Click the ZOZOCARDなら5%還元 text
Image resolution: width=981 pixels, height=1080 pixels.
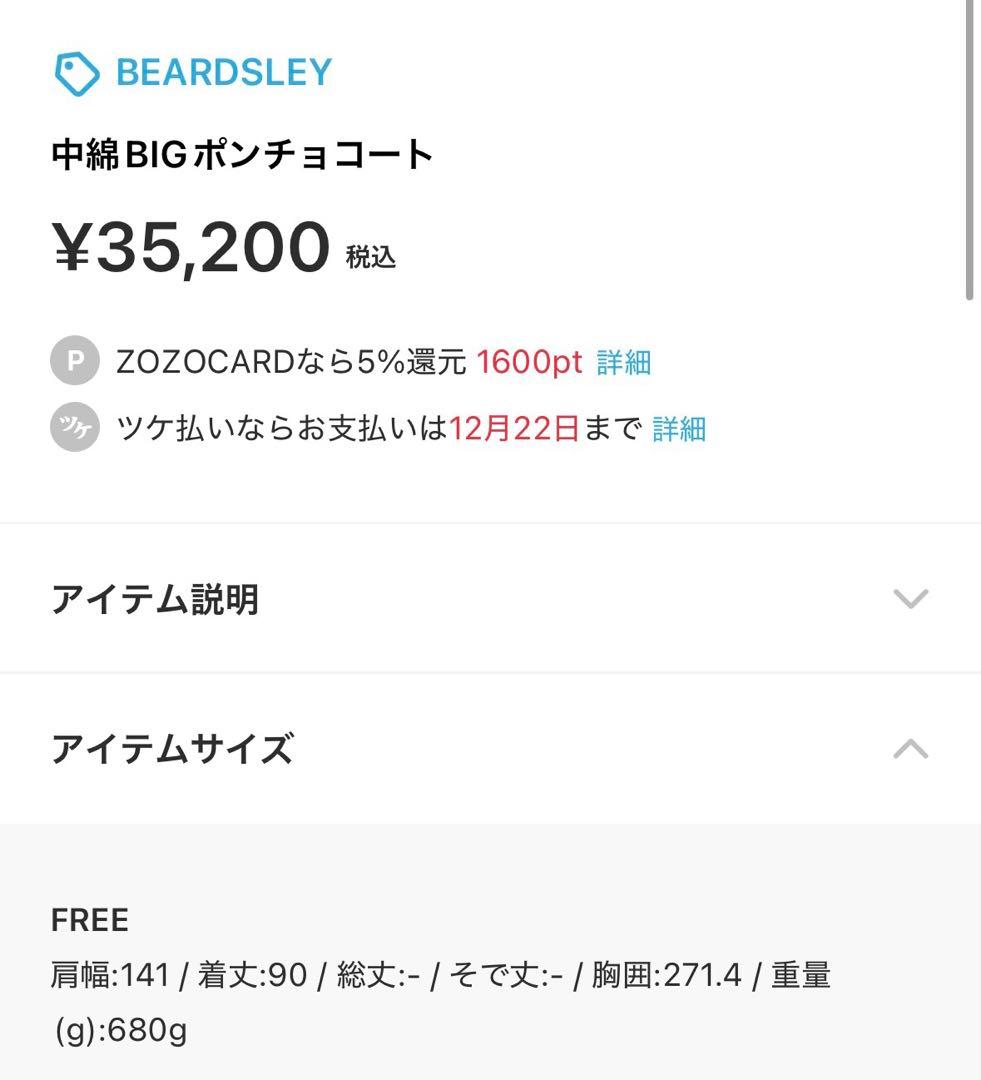tap(291, 362)
